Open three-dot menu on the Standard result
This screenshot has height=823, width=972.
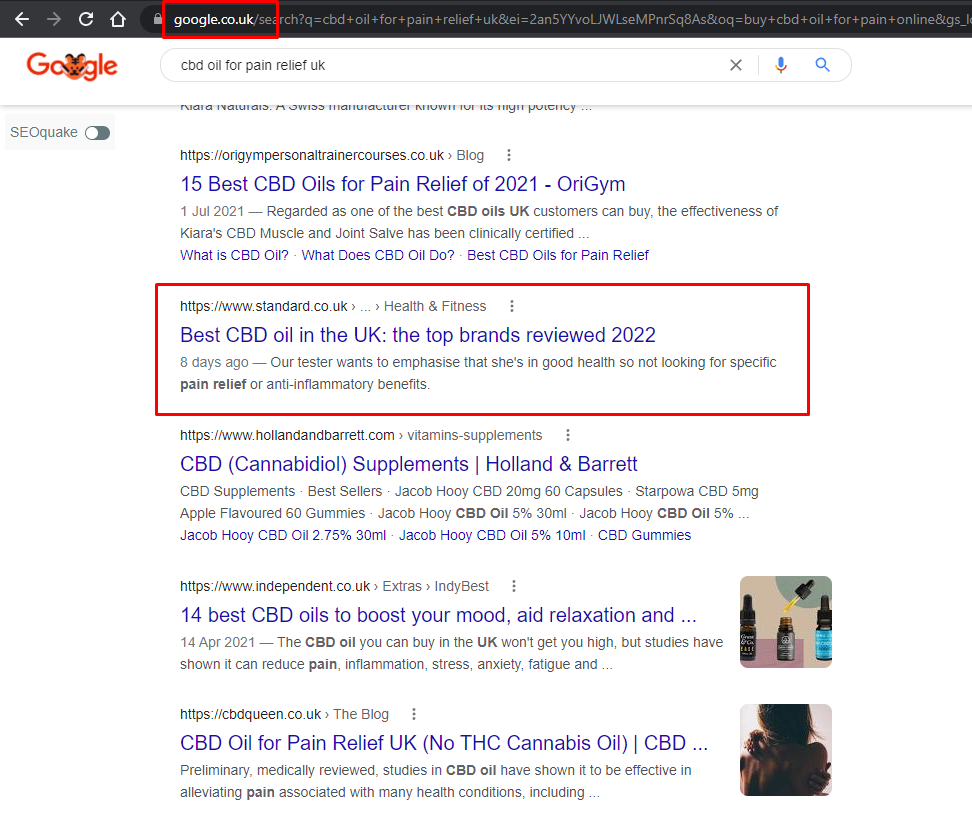click(x=511, y=306)
